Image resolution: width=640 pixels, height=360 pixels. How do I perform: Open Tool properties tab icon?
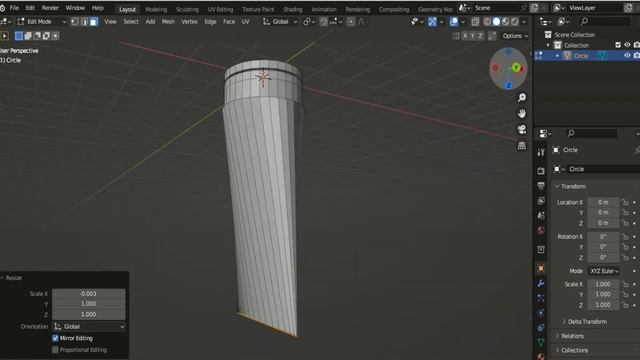541,152
